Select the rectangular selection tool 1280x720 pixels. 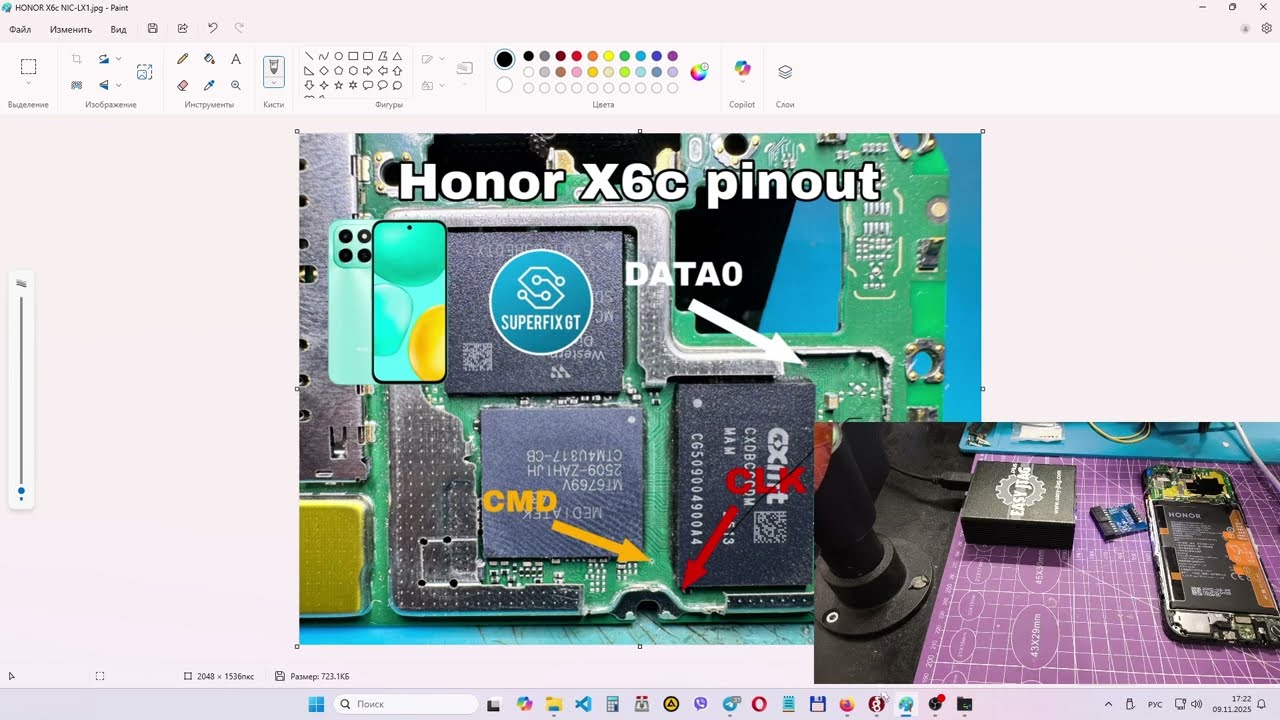click(x=28, y=67)
